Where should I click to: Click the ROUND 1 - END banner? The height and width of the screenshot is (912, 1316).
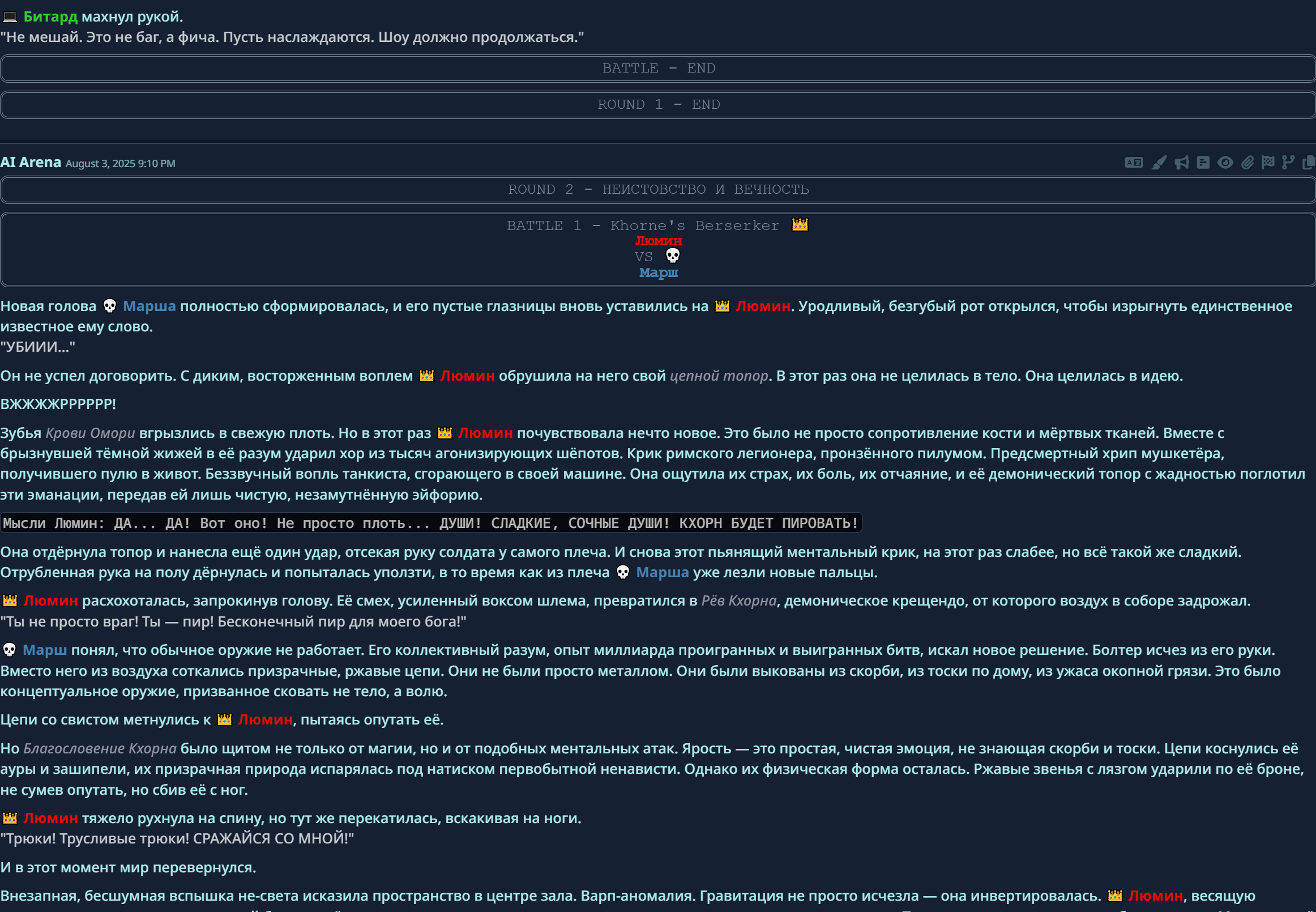(x=658, y=105)
